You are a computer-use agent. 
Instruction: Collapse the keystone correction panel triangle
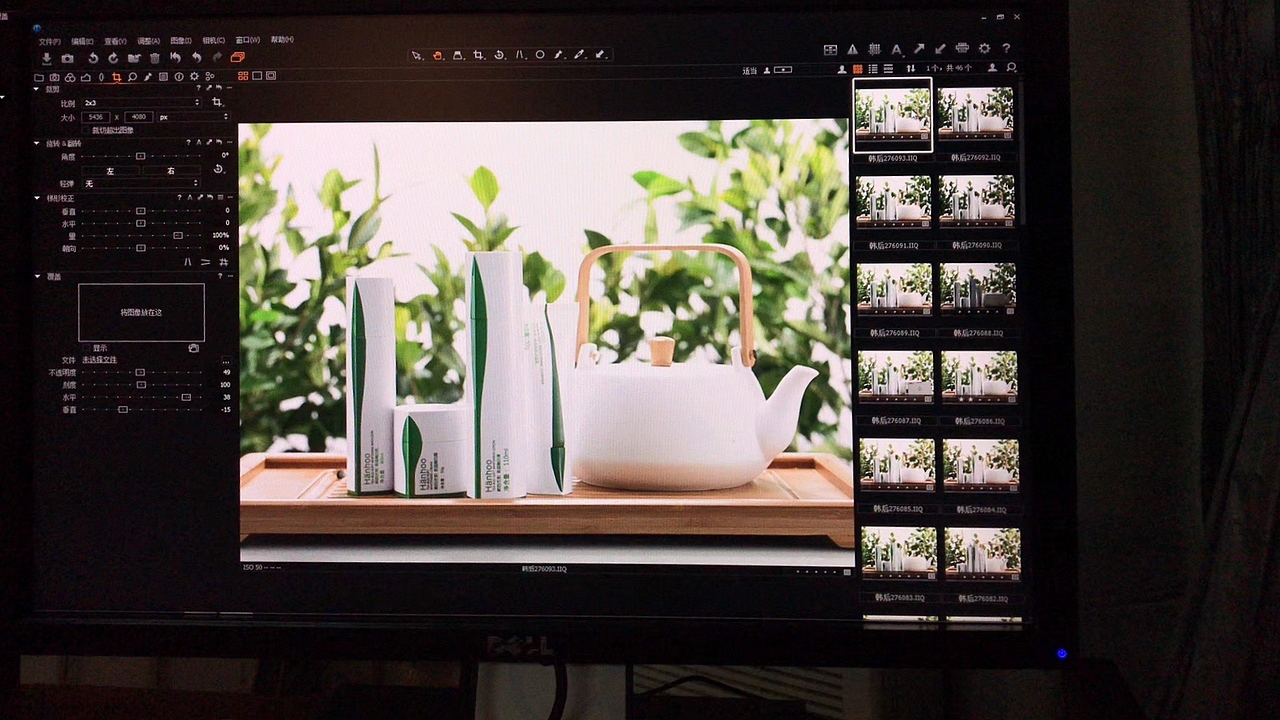37,198
